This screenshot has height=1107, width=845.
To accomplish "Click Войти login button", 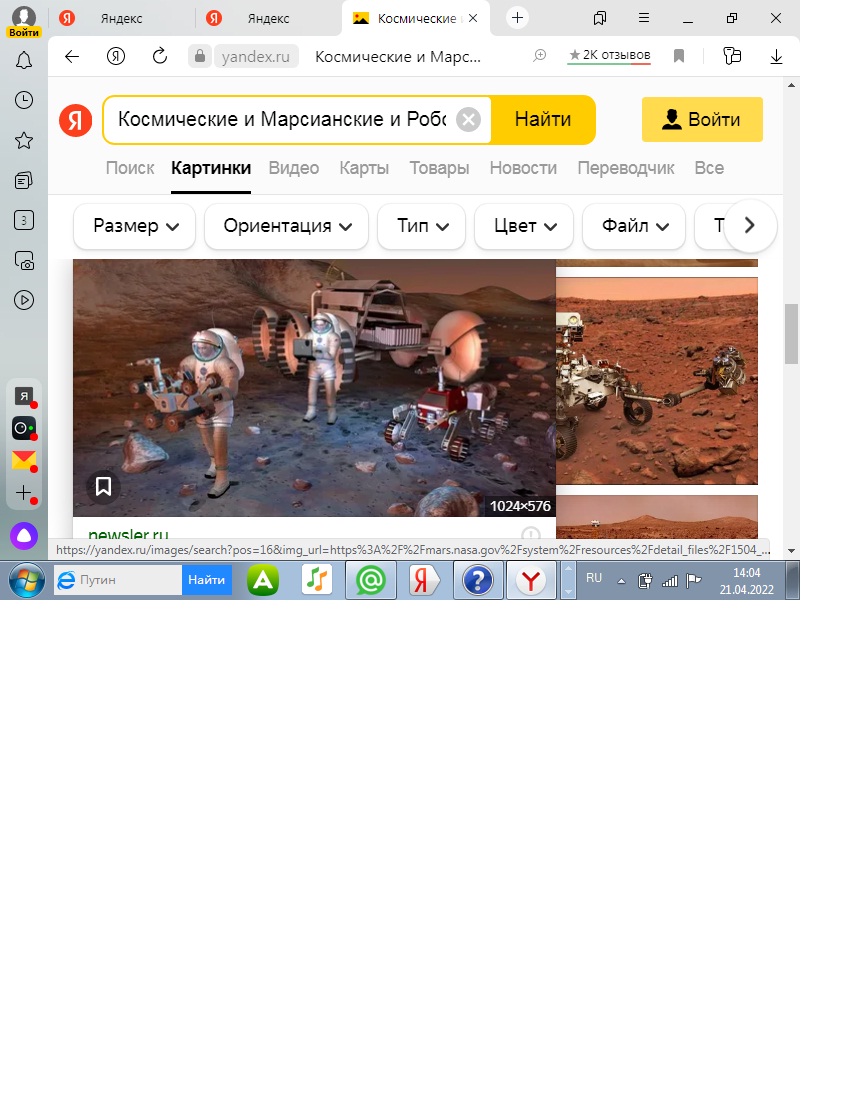I will [x=702, y=119].
